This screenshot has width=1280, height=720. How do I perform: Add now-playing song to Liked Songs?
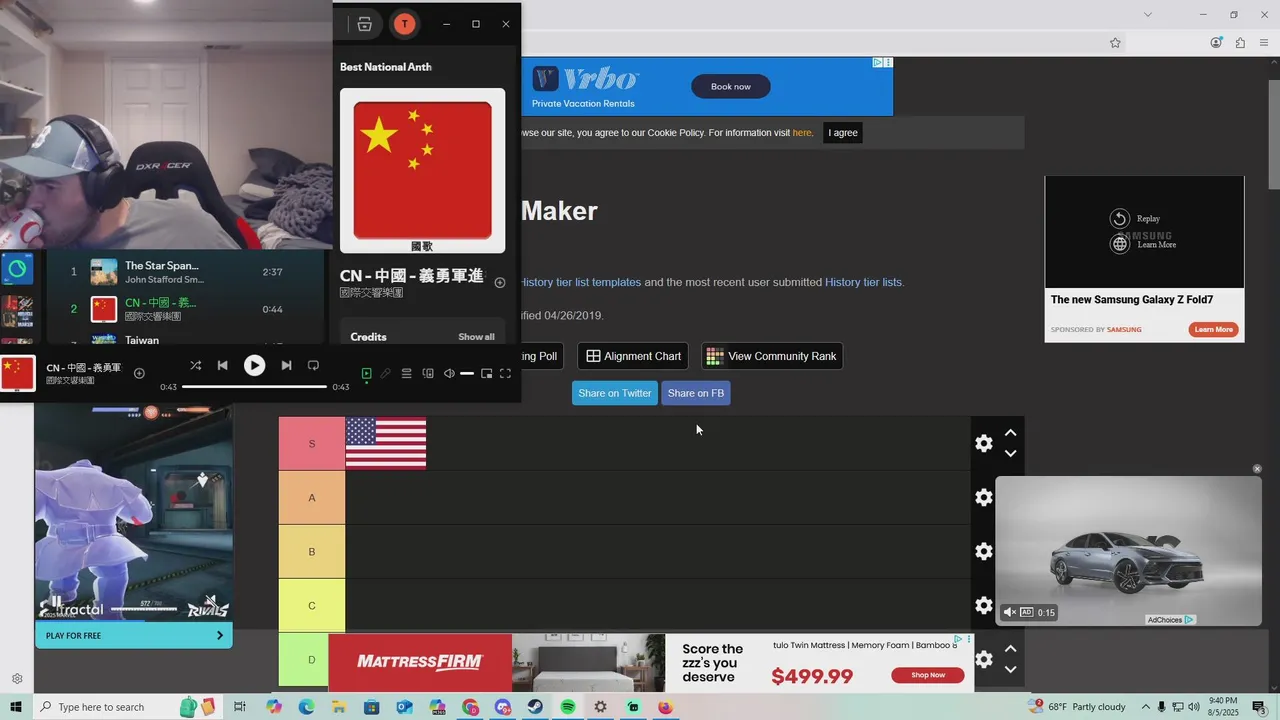point(139,374)
